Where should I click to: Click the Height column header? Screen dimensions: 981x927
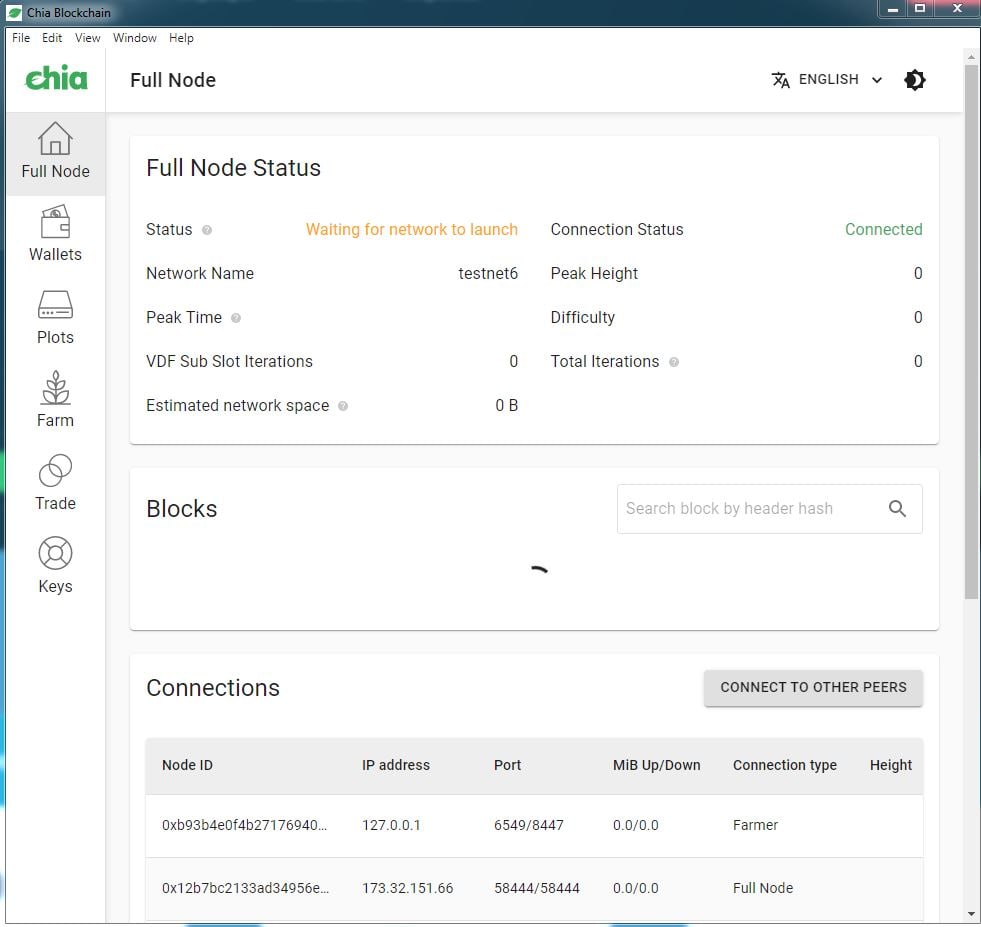point(891,765)
